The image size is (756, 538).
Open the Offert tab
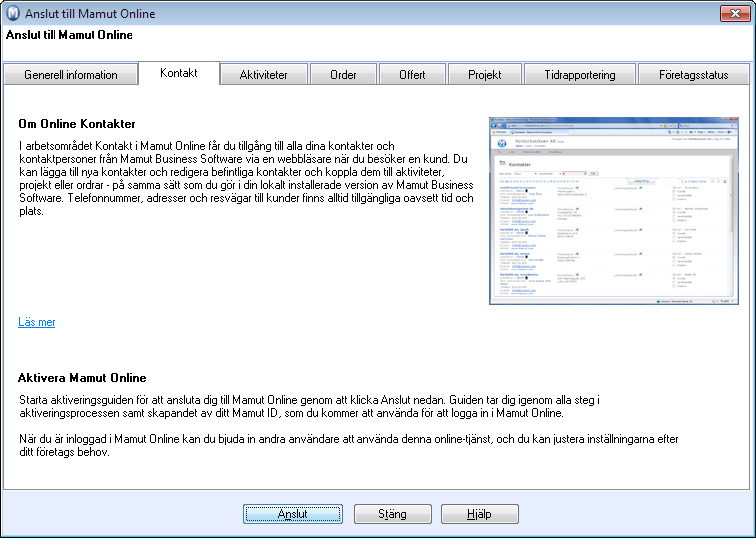click(412, 75)
